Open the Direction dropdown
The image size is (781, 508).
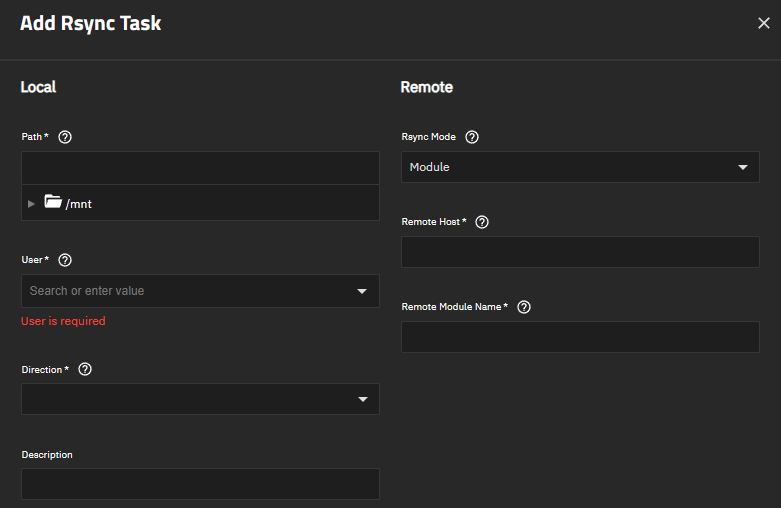pos(200,399)
